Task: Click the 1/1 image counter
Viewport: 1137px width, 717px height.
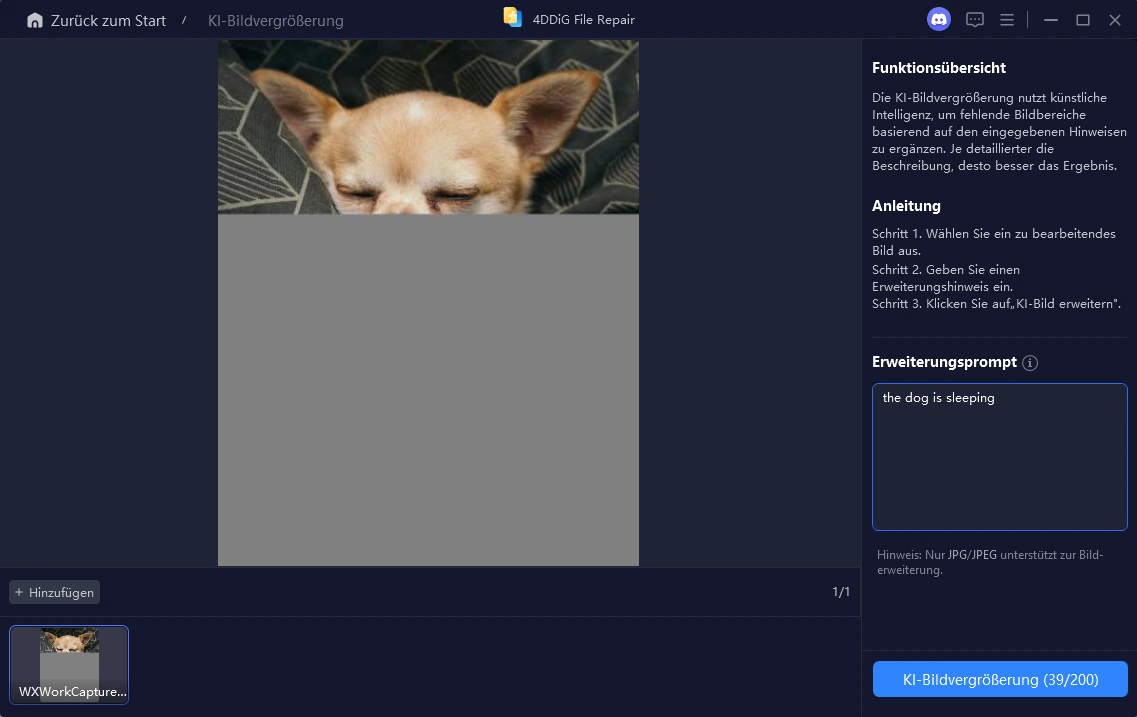Action: (x=841, y=592)
